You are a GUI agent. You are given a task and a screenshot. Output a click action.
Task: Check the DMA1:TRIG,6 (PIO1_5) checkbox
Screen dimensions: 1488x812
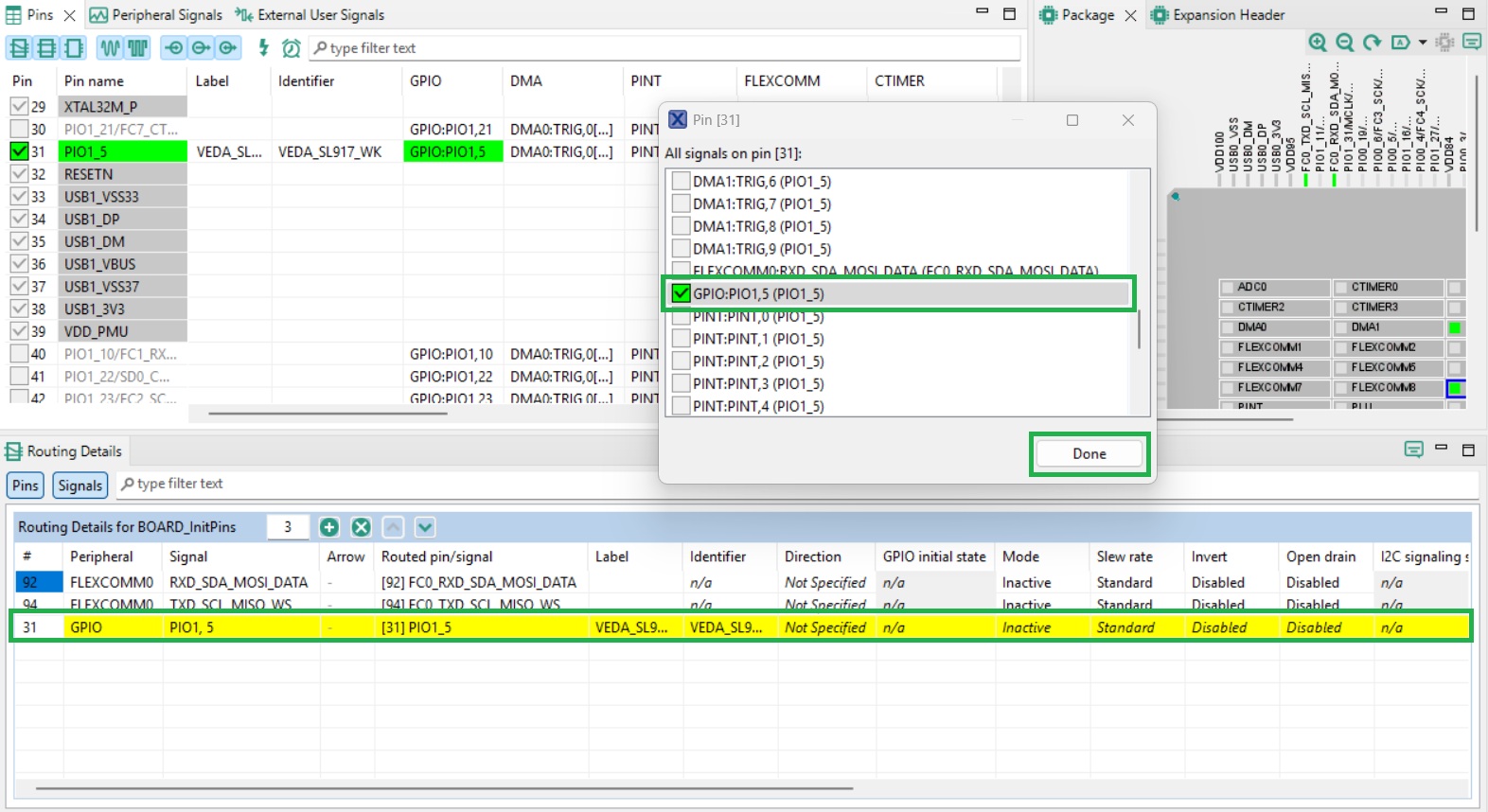click(x=681, y=181)
